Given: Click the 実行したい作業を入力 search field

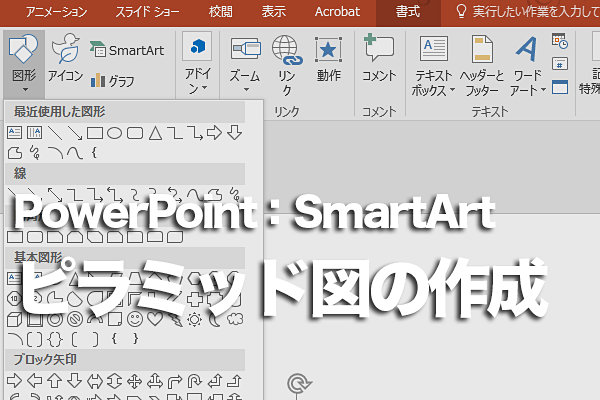Looking at the screenshot, I should pyautogui.click(x=528, y=12).
